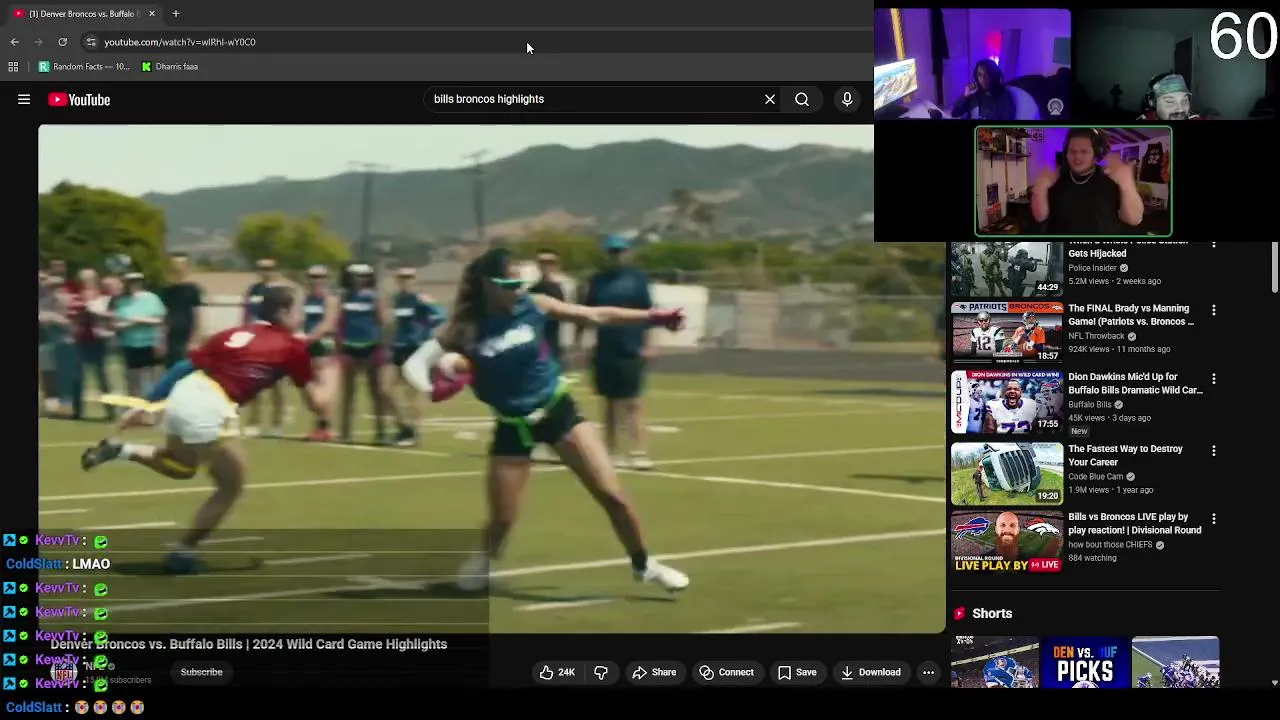Viewport: 1280px width, 720px height.
Task: Open The FINAL Brady vs Manning thumbnail
Action: [x=1007, y=332]
